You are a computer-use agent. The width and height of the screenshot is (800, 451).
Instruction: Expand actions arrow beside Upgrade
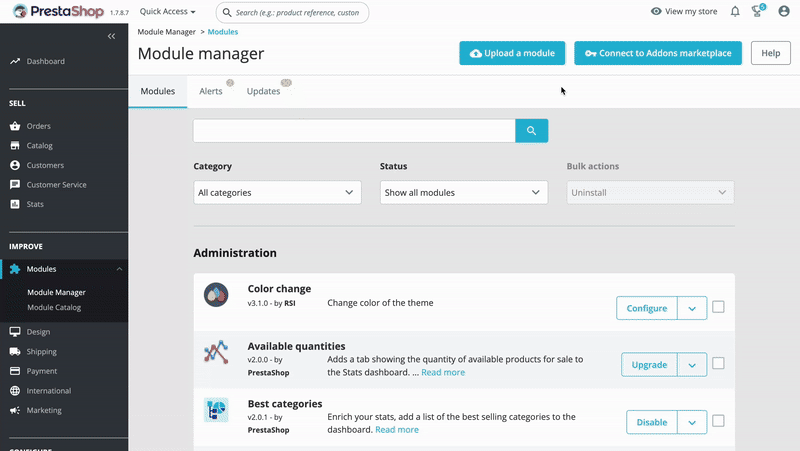692,365
